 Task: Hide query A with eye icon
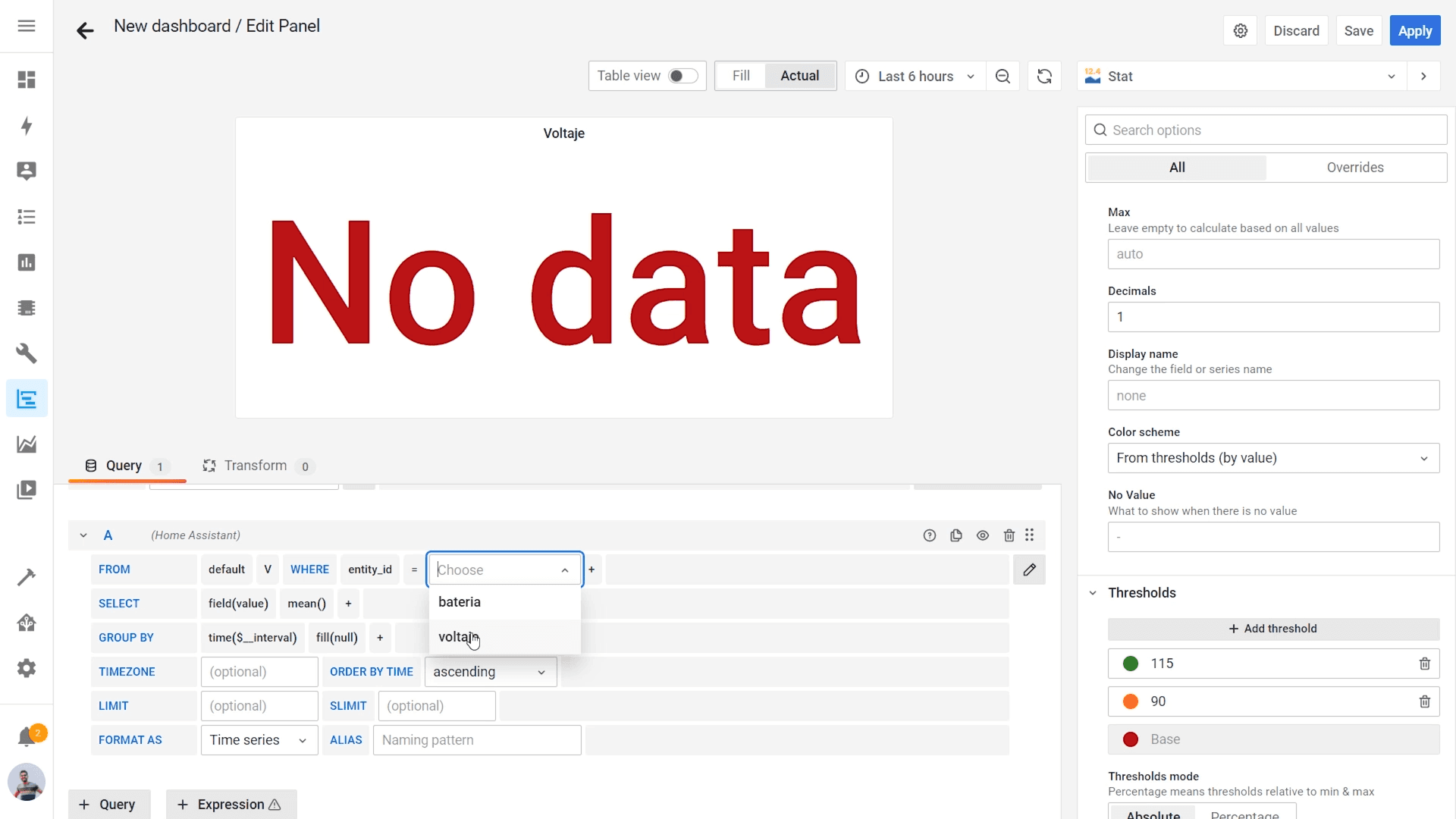click(983, 535)
